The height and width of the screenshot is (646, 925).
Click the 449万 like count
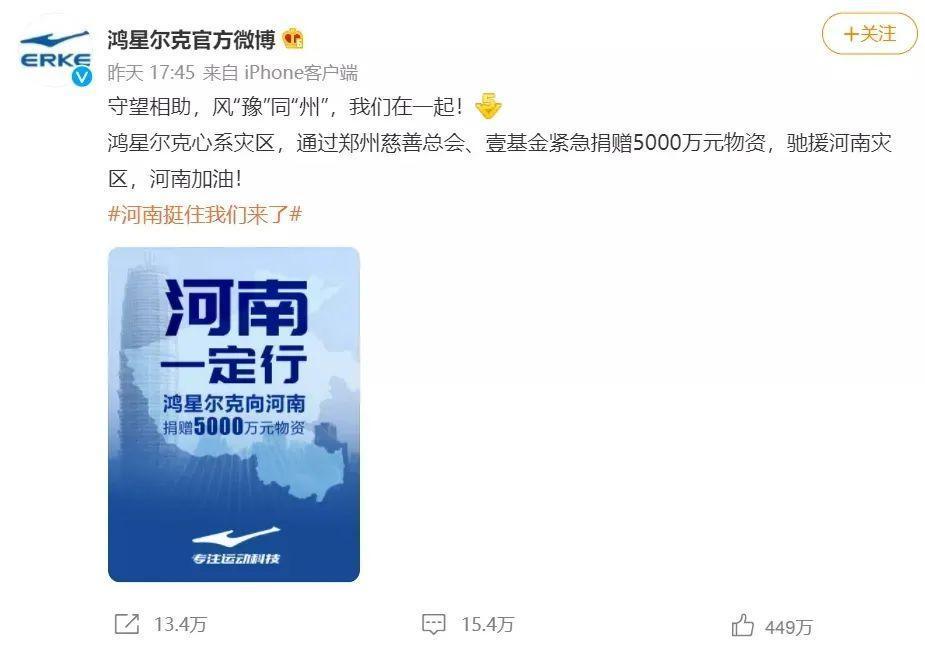point(789,627)
